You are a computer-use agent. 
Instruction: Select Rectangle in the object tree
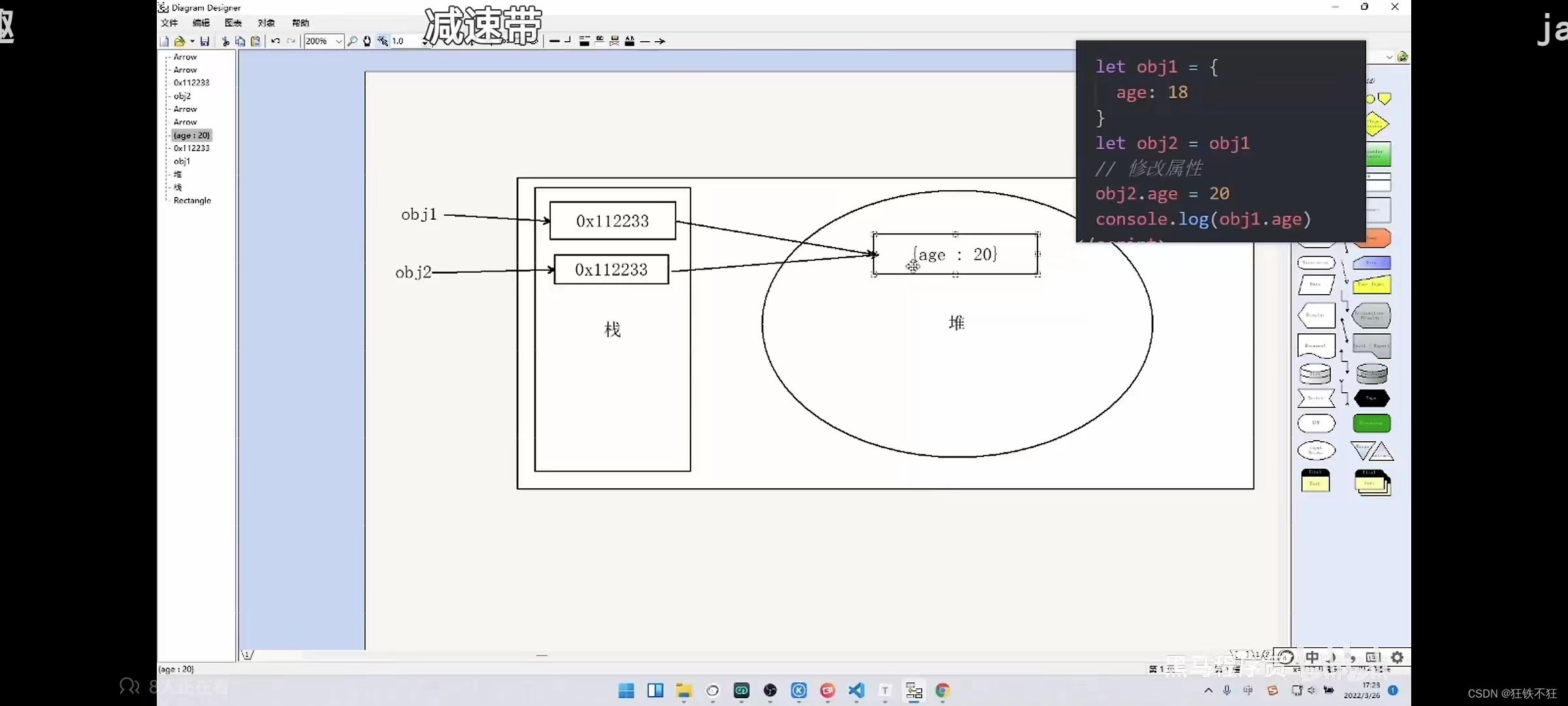point(192,201)
